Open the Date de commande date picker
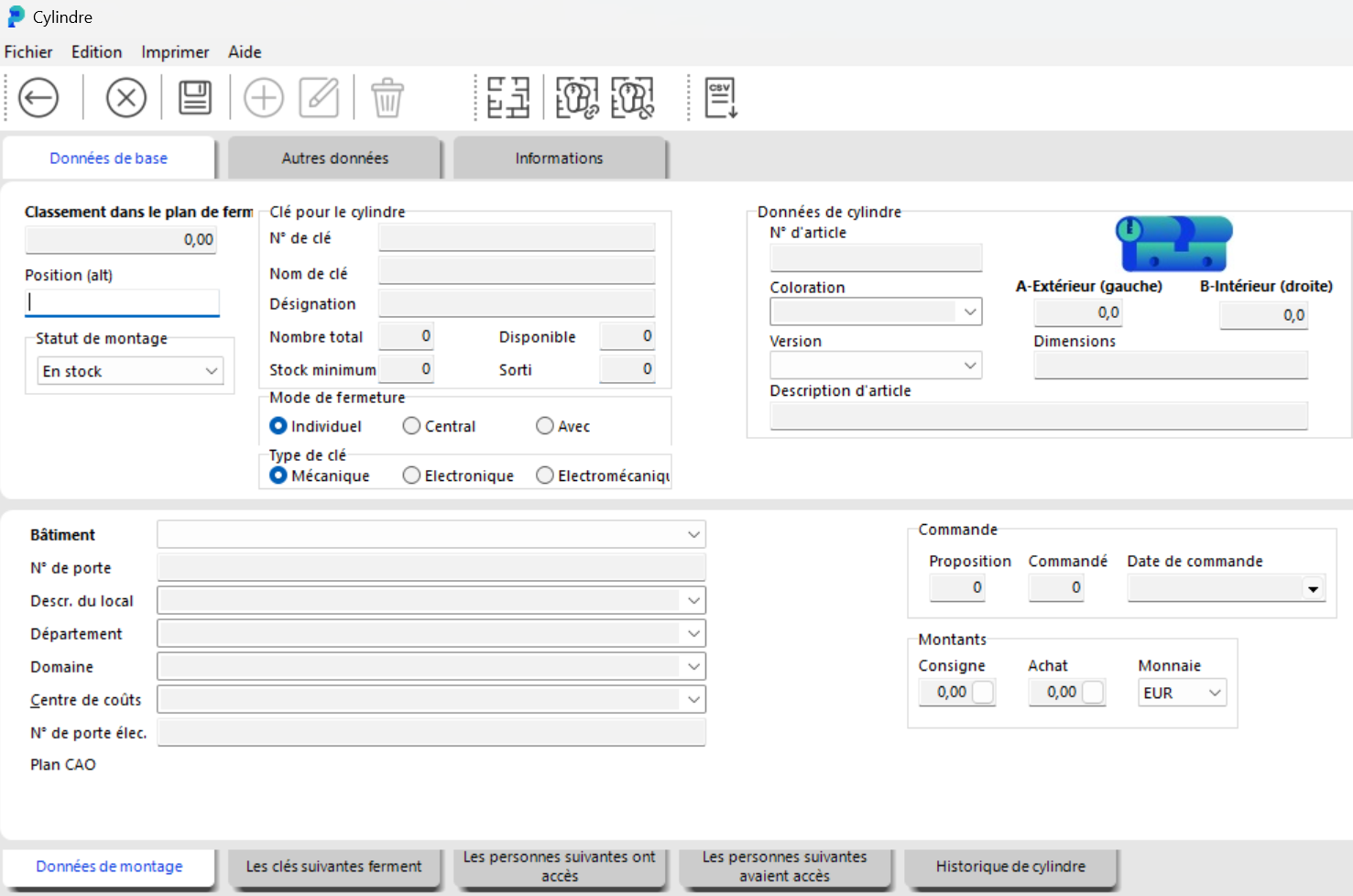 coord(1313,589)
